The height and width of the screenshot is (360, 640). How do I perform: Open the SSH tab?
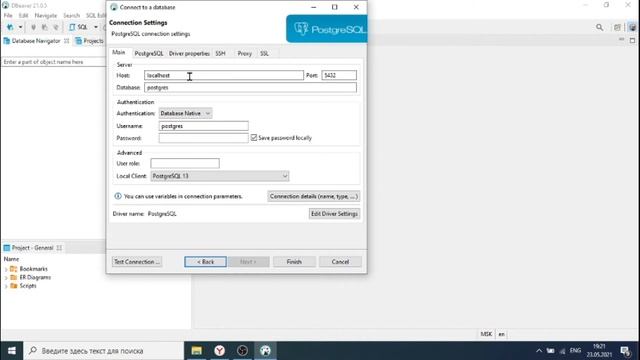pyautogui.click(x=220, y=53)
